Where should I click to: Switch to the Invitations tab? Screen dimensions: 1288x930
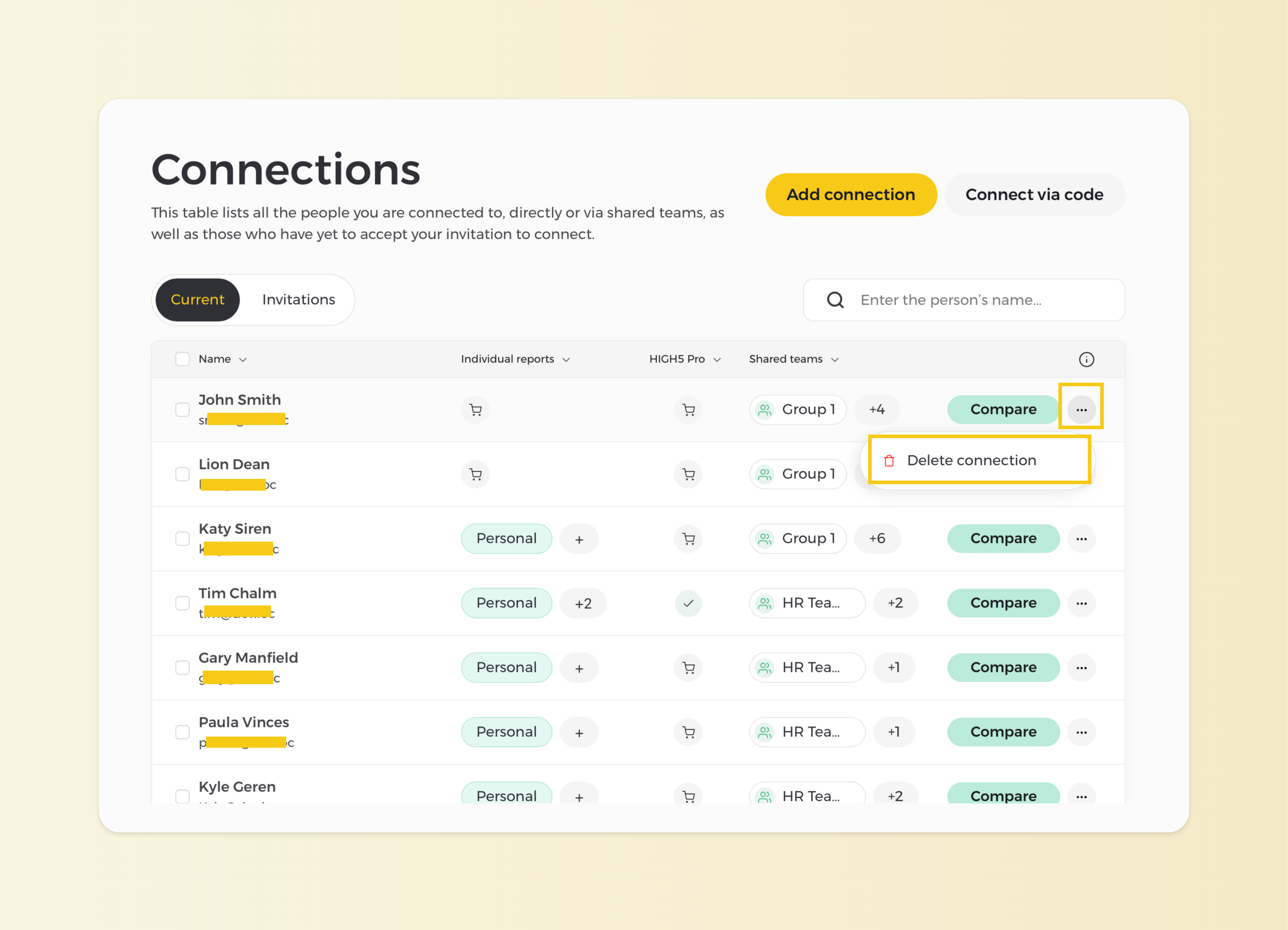coord(298,299)
